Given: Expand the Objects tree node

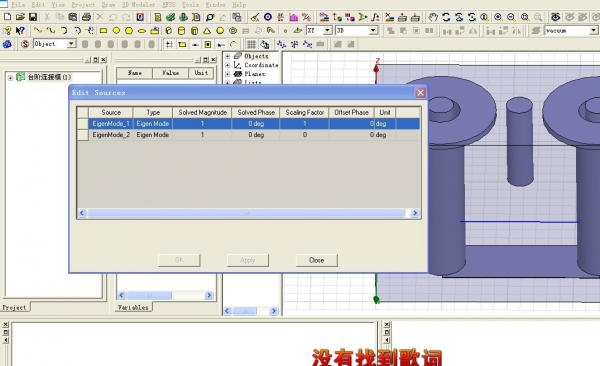Looking at the screenshot, I should click(227, 56).
